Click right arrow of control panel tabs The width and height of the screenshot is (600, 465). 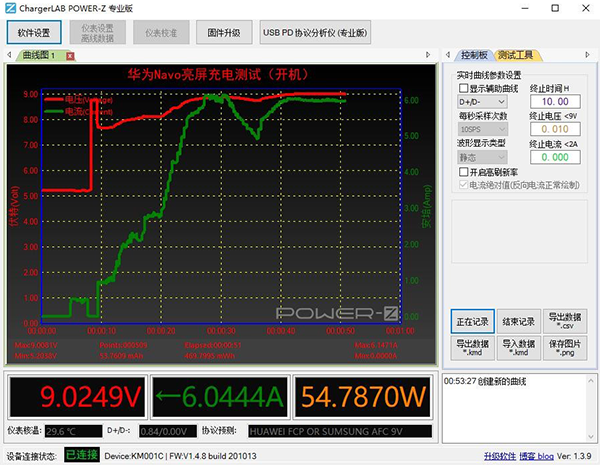(x=586, y=55)
